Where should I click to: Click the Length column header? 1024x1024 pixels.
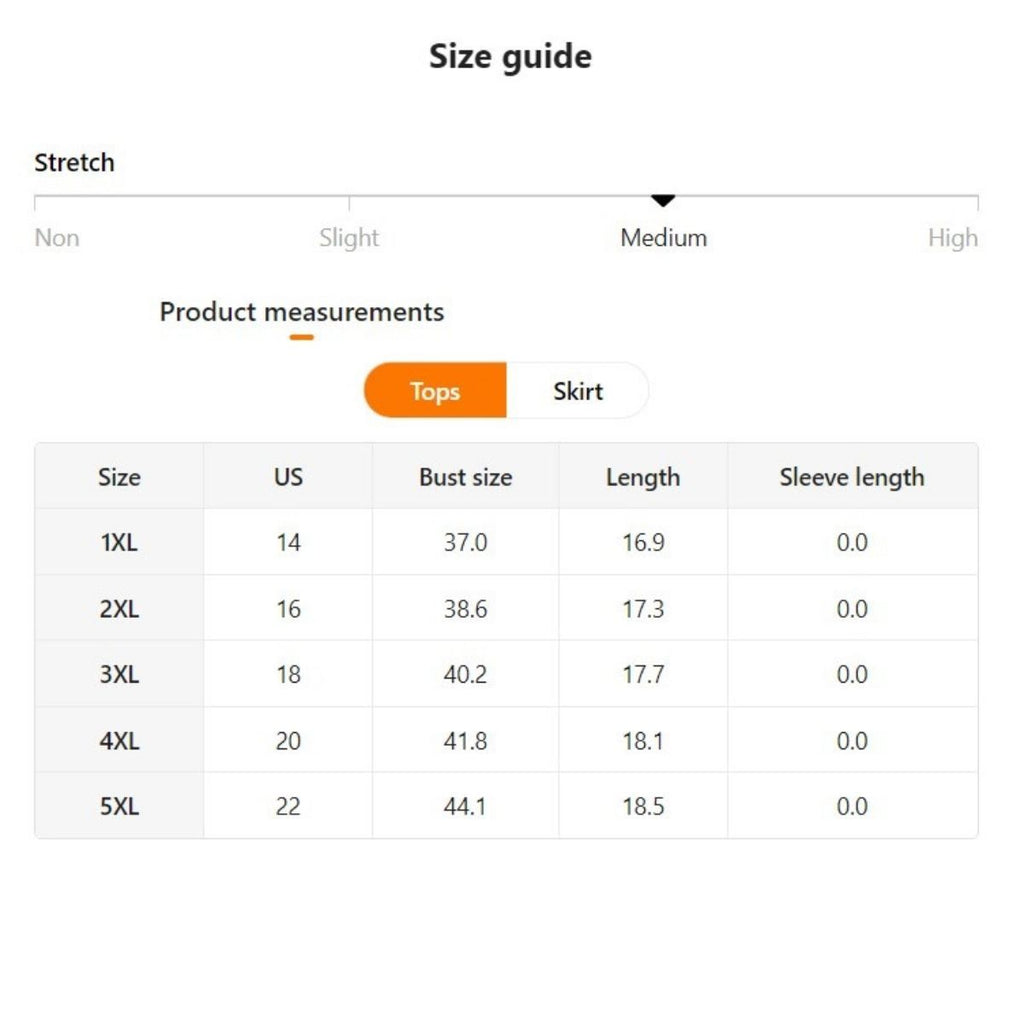[643, 477]
